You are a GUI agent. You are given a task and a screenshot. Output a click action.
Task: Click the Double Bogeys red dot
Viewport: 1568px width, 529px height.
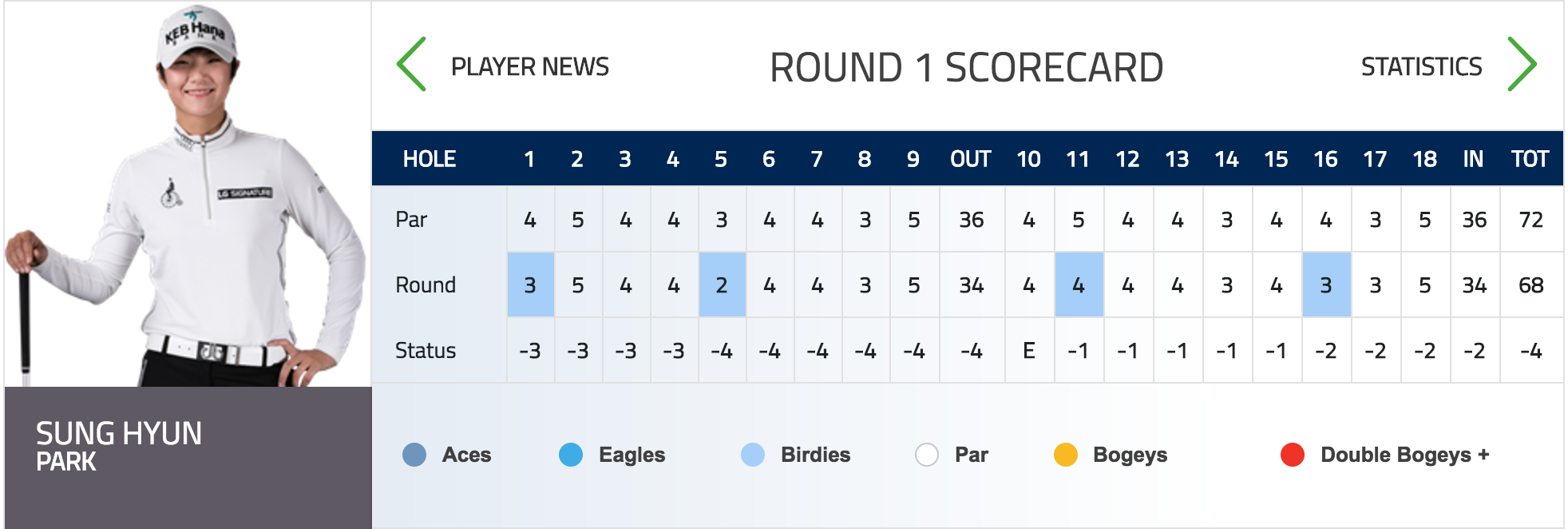1293,455
